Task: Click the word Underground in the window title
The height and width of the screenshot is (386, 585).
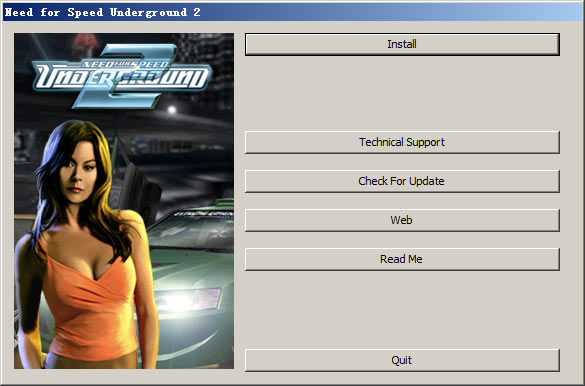Action: (x=148, y=12)
